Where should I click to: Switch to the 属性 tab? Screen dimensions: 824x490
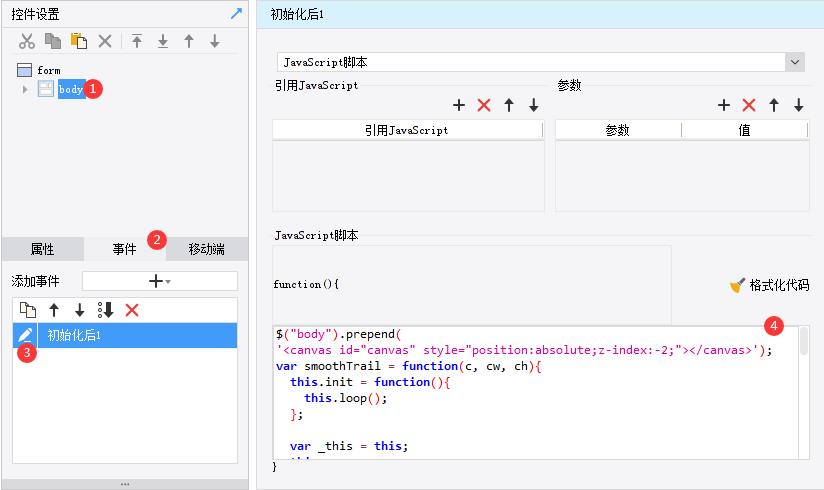42,249
